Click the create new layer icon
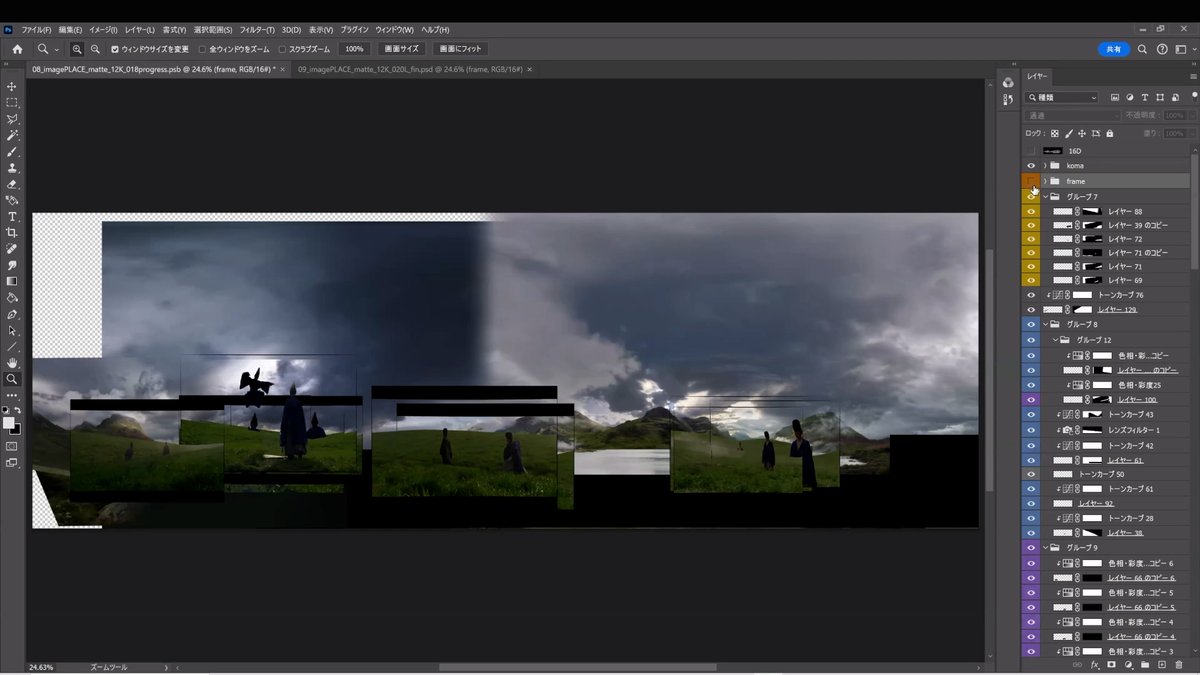1200x675 pixels. pos(1162,664)
